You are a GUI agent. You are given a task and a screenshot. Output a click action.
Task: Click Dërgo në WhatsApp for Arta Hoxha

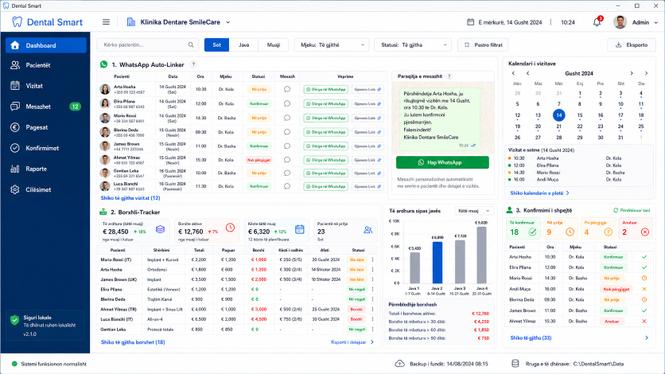click(326, 89)
